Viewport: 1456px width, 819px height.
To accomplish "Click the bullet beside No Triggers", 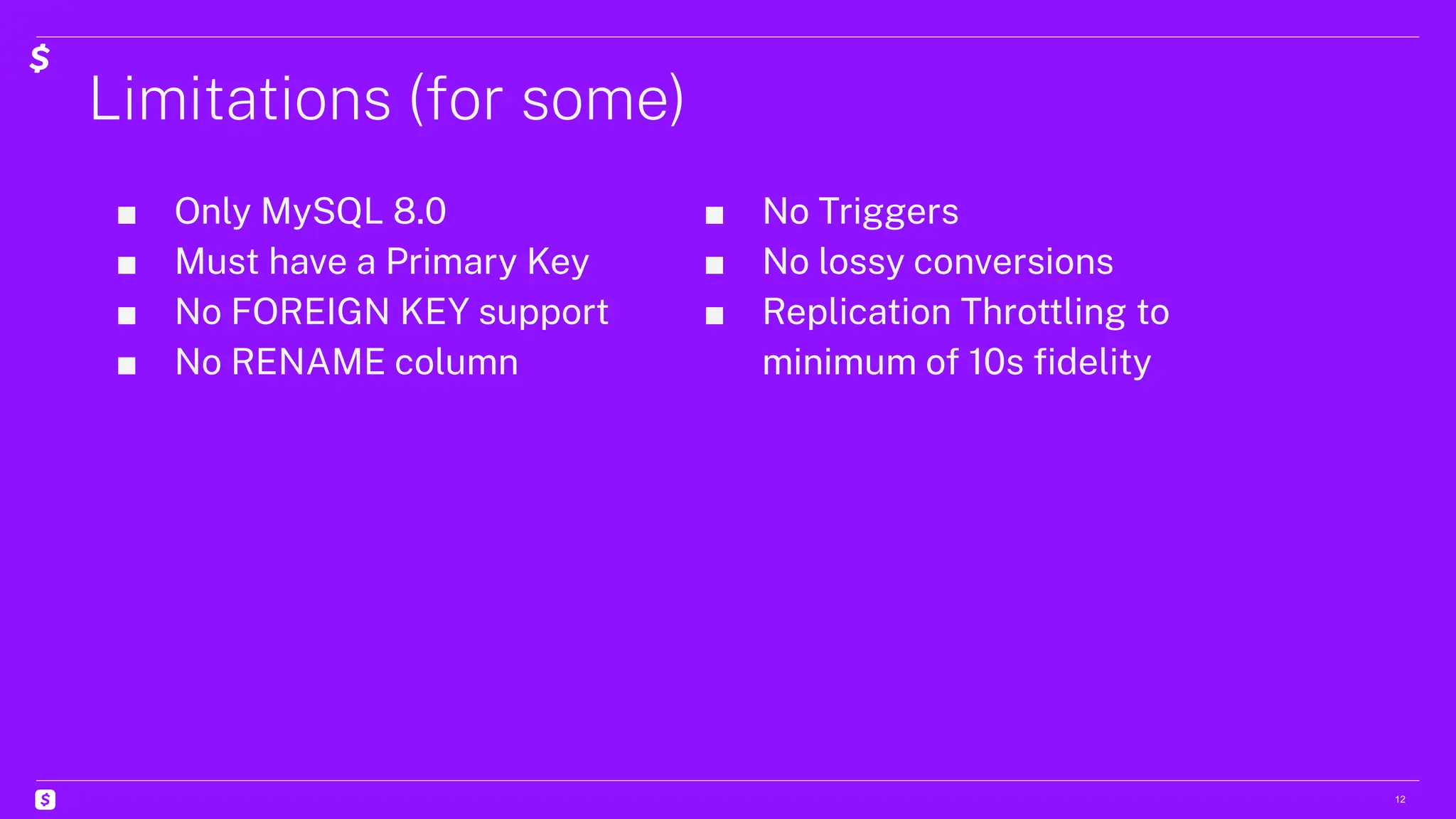I will coord(714,215).
